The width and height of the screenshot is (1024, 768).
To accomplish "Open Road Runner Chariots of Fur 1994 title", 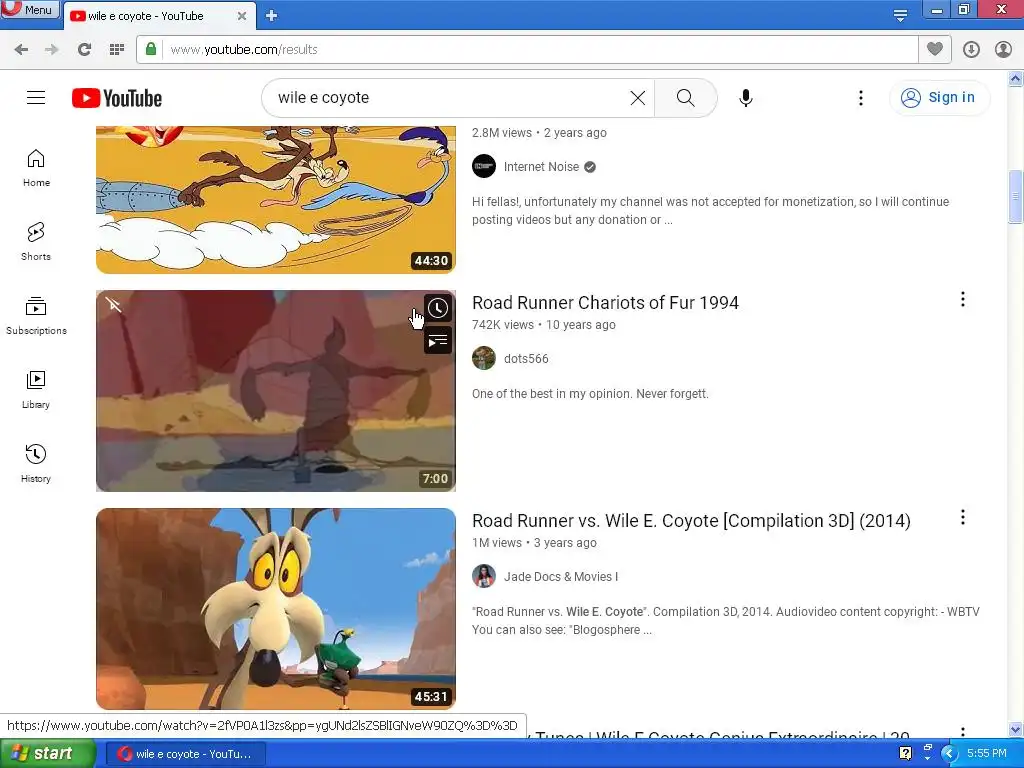I will coord(605,302).
